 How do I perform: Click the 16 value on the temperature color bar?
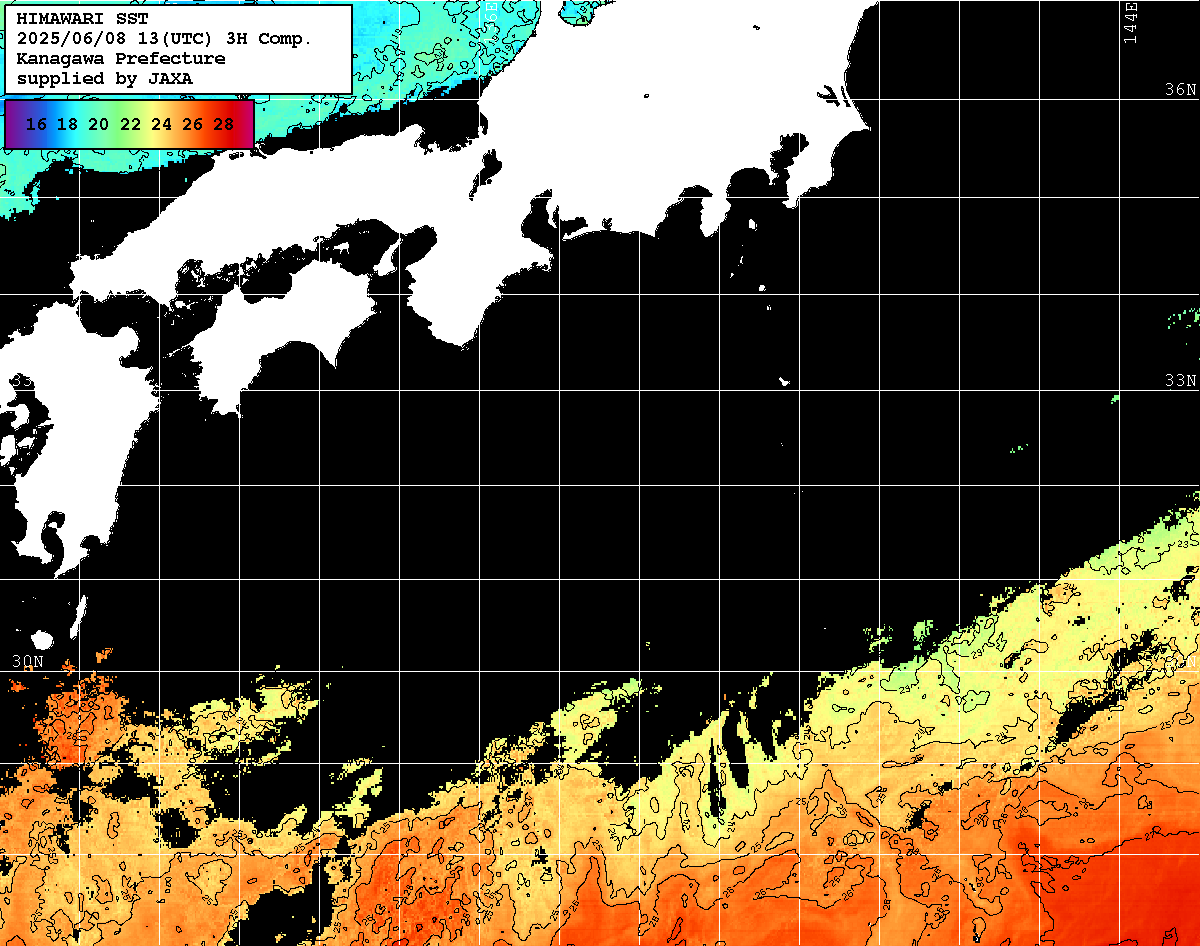click(x=36, y=124)
